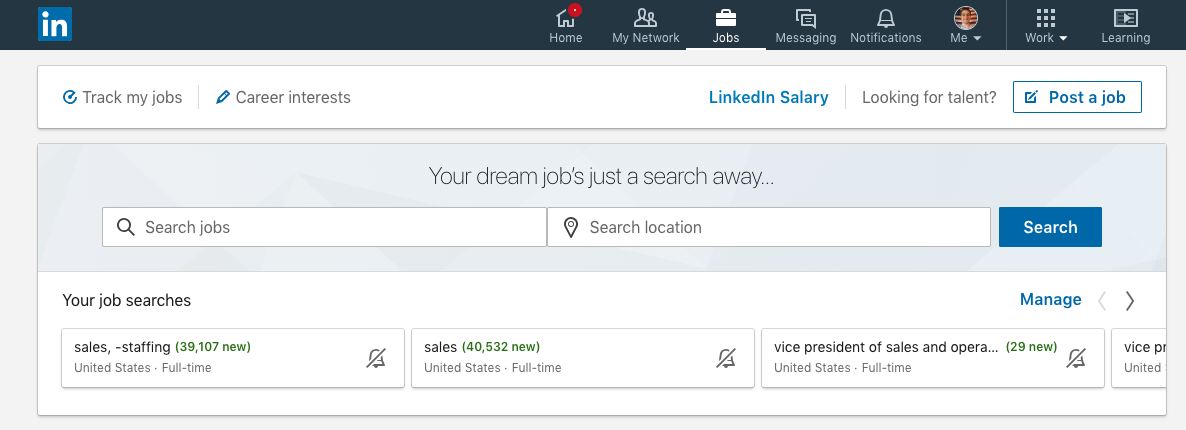
Task: Click the Career interests pencil icon
Action: [222, 97]
